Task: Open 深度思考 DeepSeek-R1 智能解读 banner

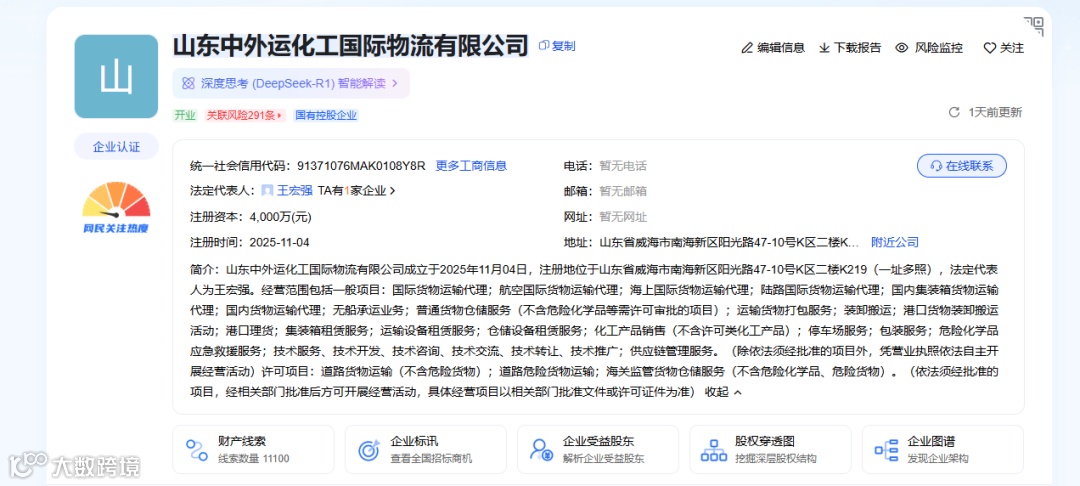Action: pos(291,83)
